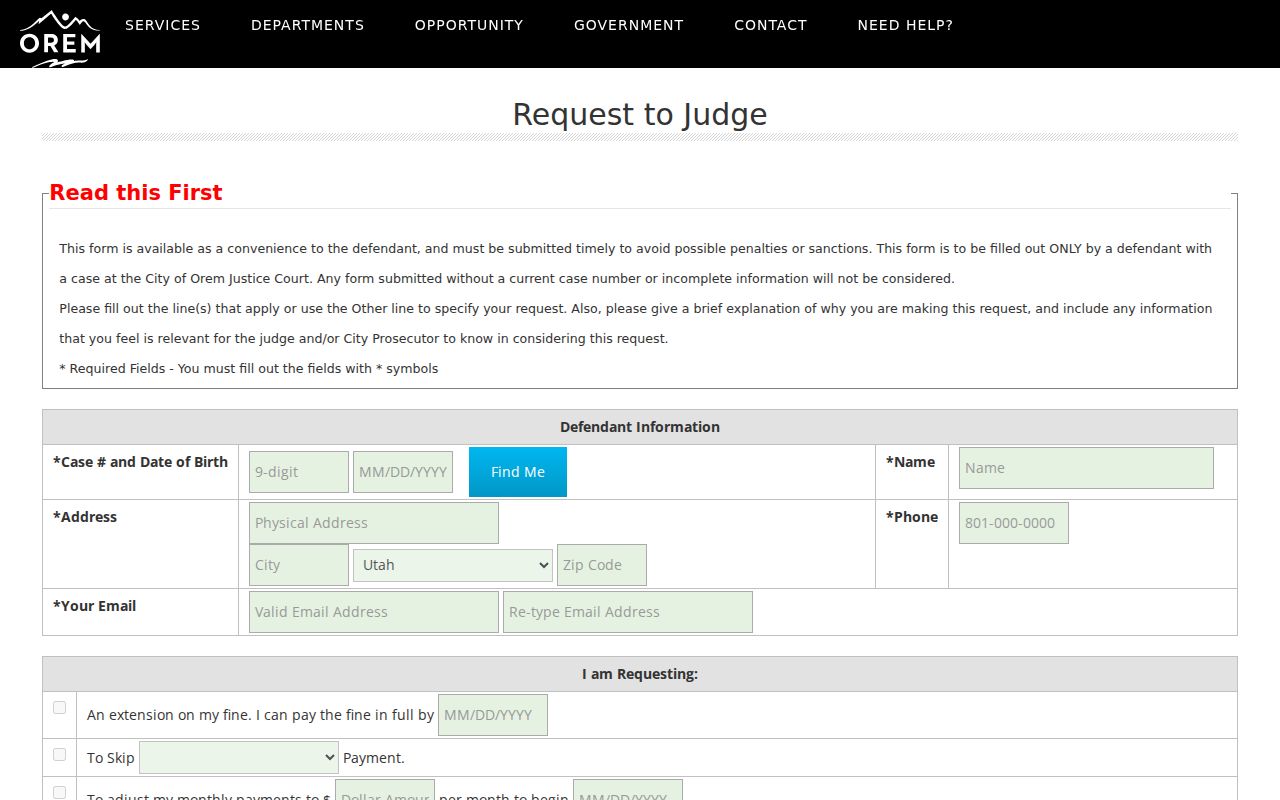
Task: Click the Orem city logo
Action: 60,38
